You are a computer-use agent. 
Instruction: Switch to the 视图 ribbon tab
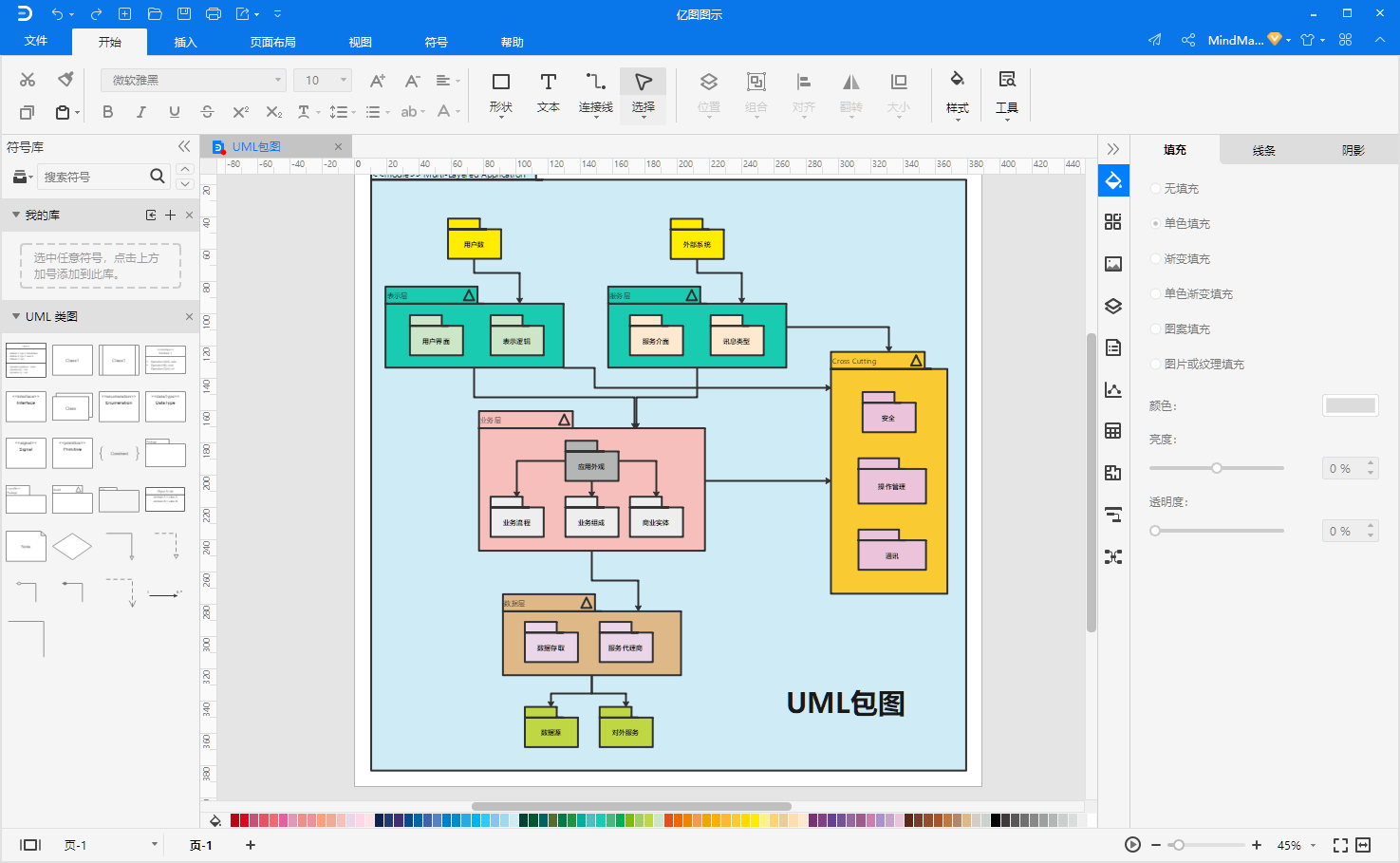[360, 42]
